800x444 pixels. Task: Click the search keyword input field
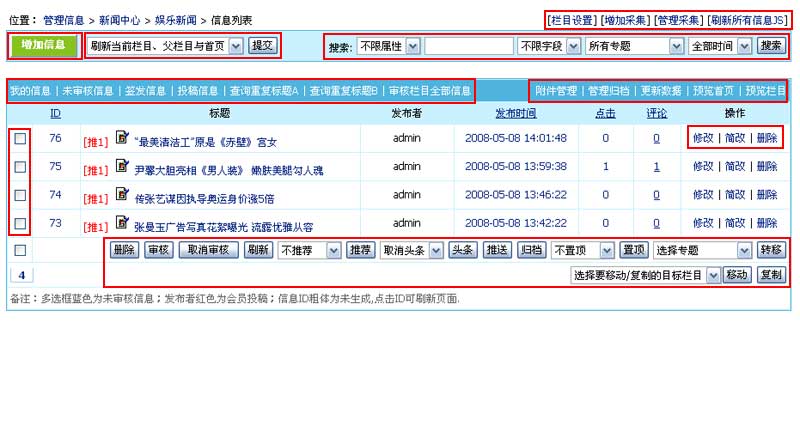coord(468,46)
